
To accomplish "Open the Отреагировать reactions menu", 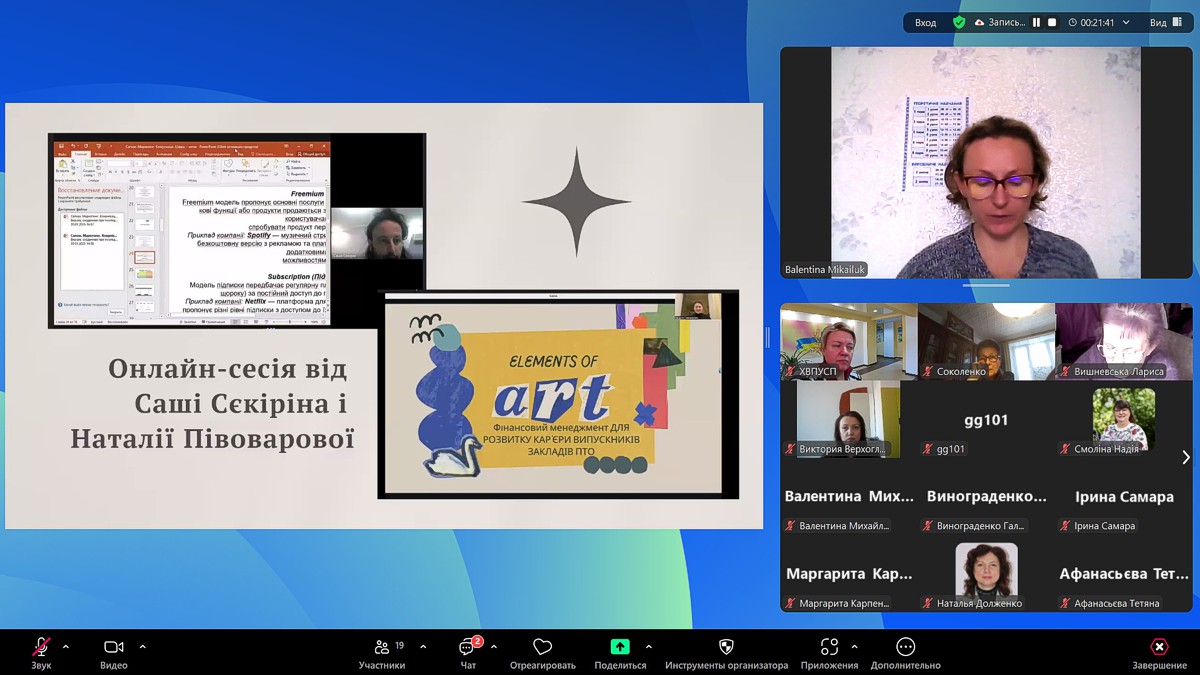I will (x=543, y=652).
